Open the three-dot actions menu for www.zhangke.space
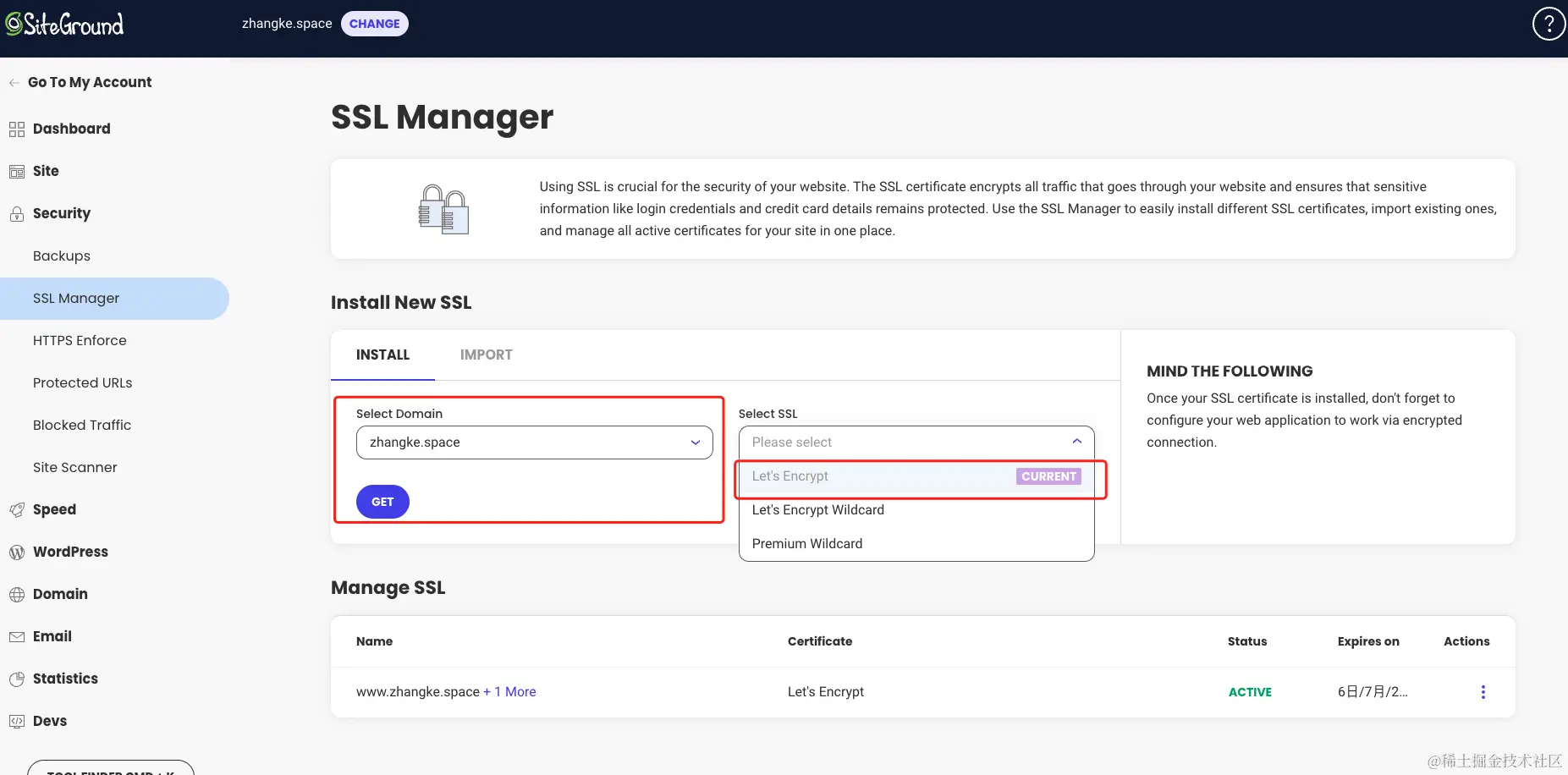This screenshot has width=1568, height=775. [1483, 692]
